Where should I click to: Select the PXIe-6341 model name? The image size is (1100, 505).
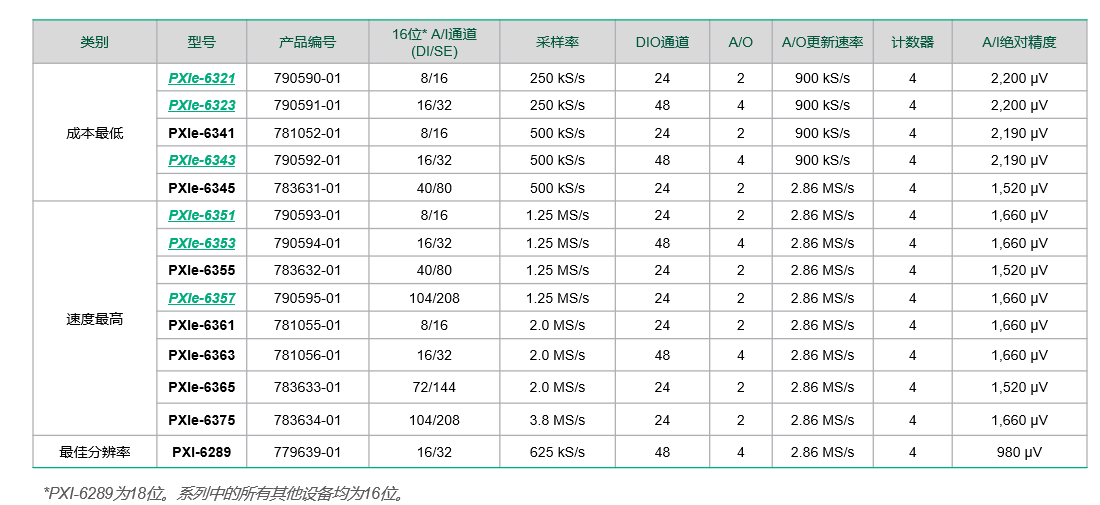tap(201, 133)
